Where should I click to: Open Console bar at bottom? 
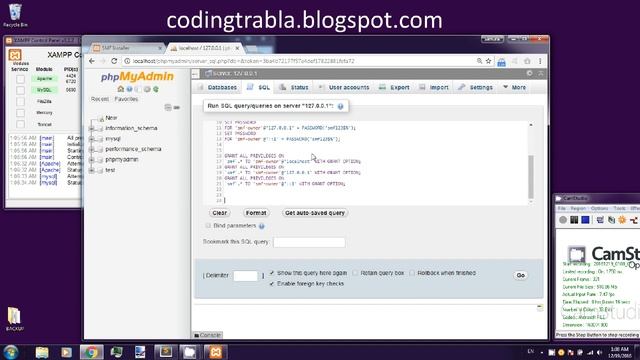pyautogui.click(x=207, y=335)
